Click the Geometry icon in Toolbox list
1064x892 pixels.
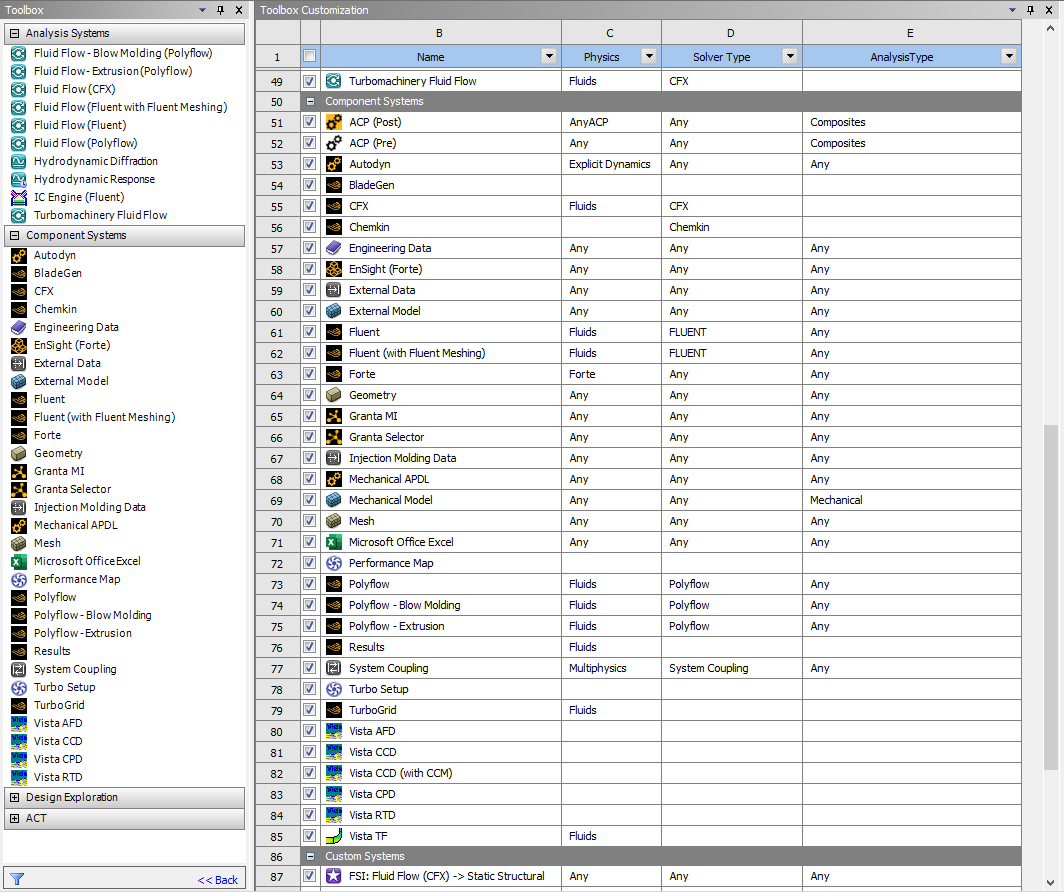click(x=18, y=453)
